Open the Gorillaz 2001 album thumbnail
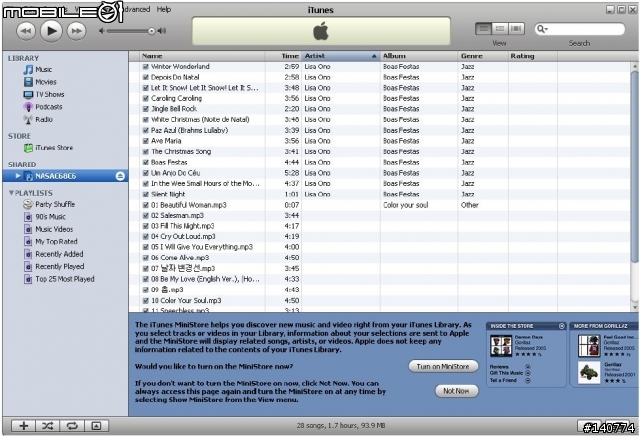 (589, 373)
